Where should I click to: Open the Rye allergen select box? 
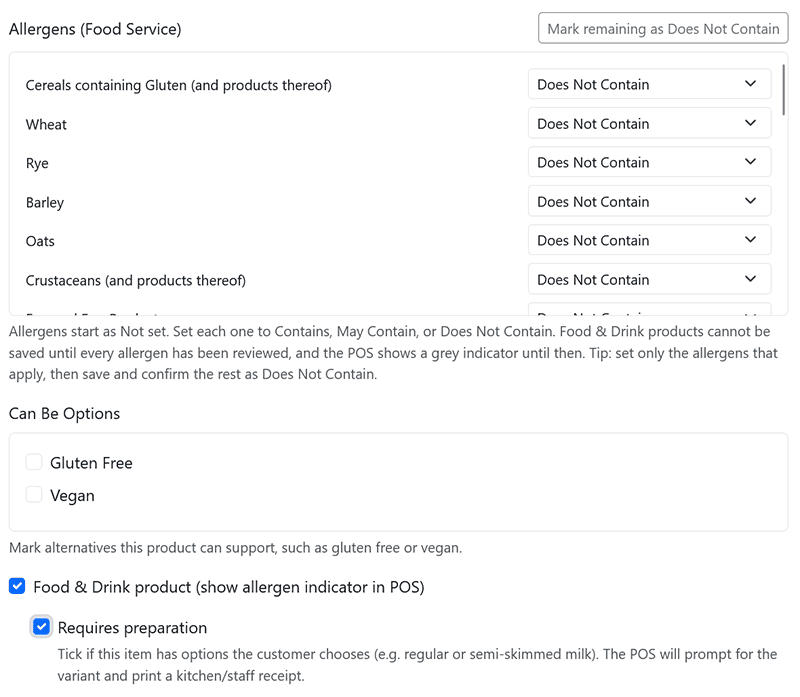[x=649, y=162]
